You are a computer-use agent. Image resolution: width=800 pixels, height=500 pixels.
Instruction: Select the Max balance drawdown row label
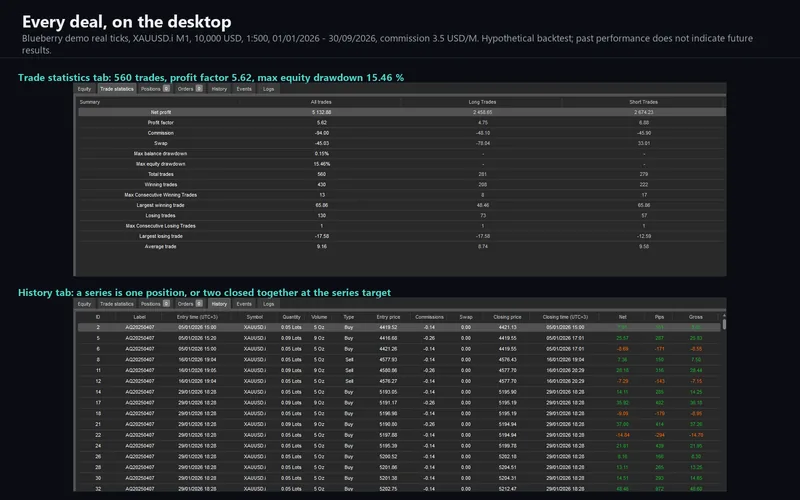click(160, 154)
